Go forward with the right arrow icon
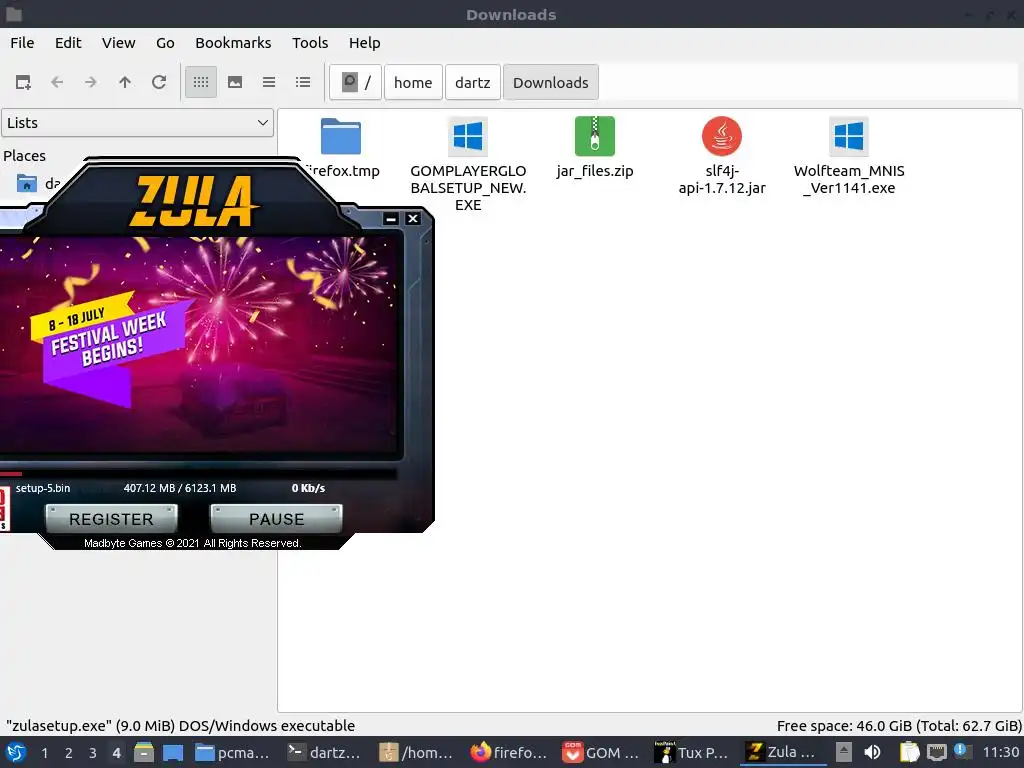 pyautogui.click(x=91, y=82)
